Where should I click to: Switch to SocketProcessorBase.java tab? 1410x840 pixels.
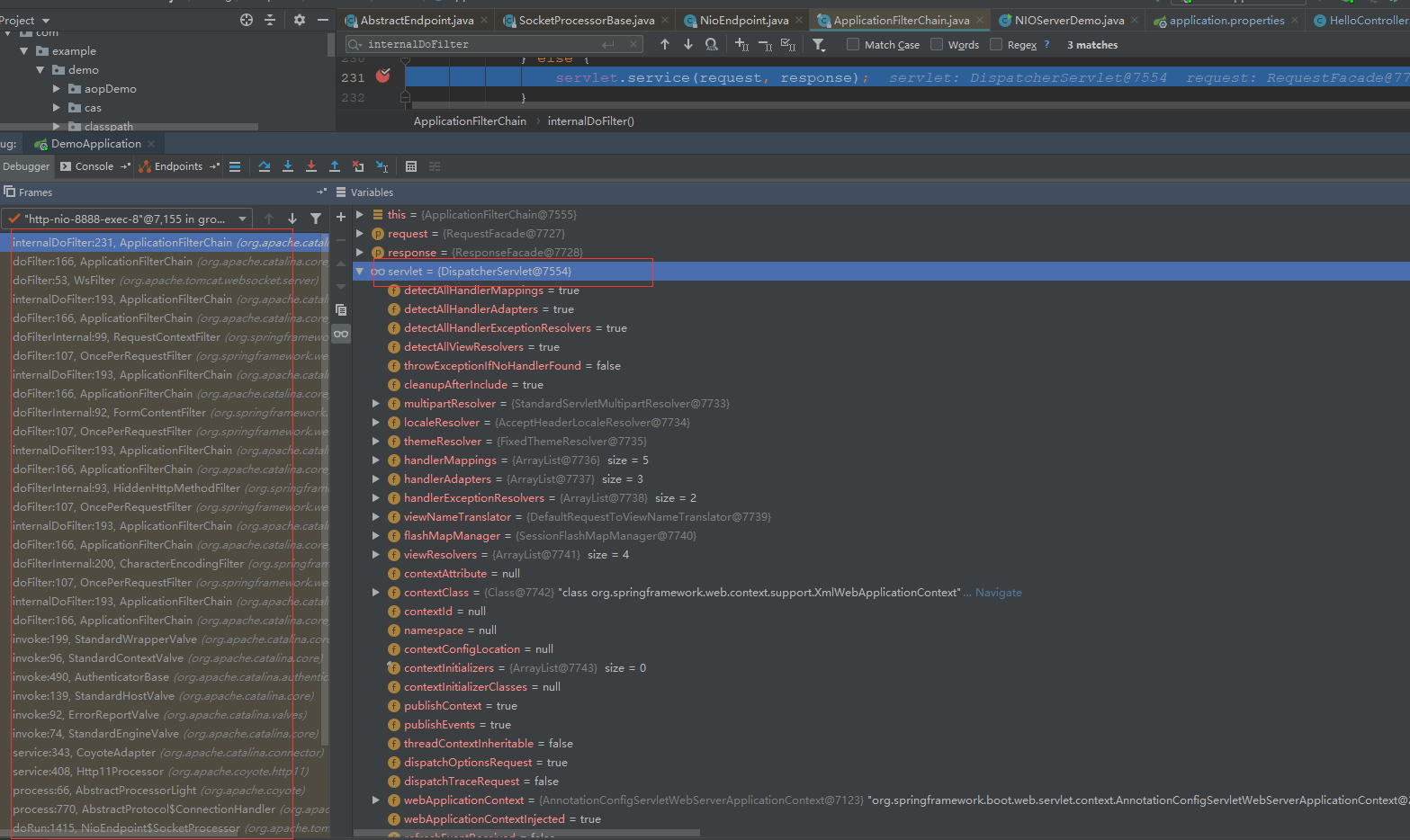587,20
